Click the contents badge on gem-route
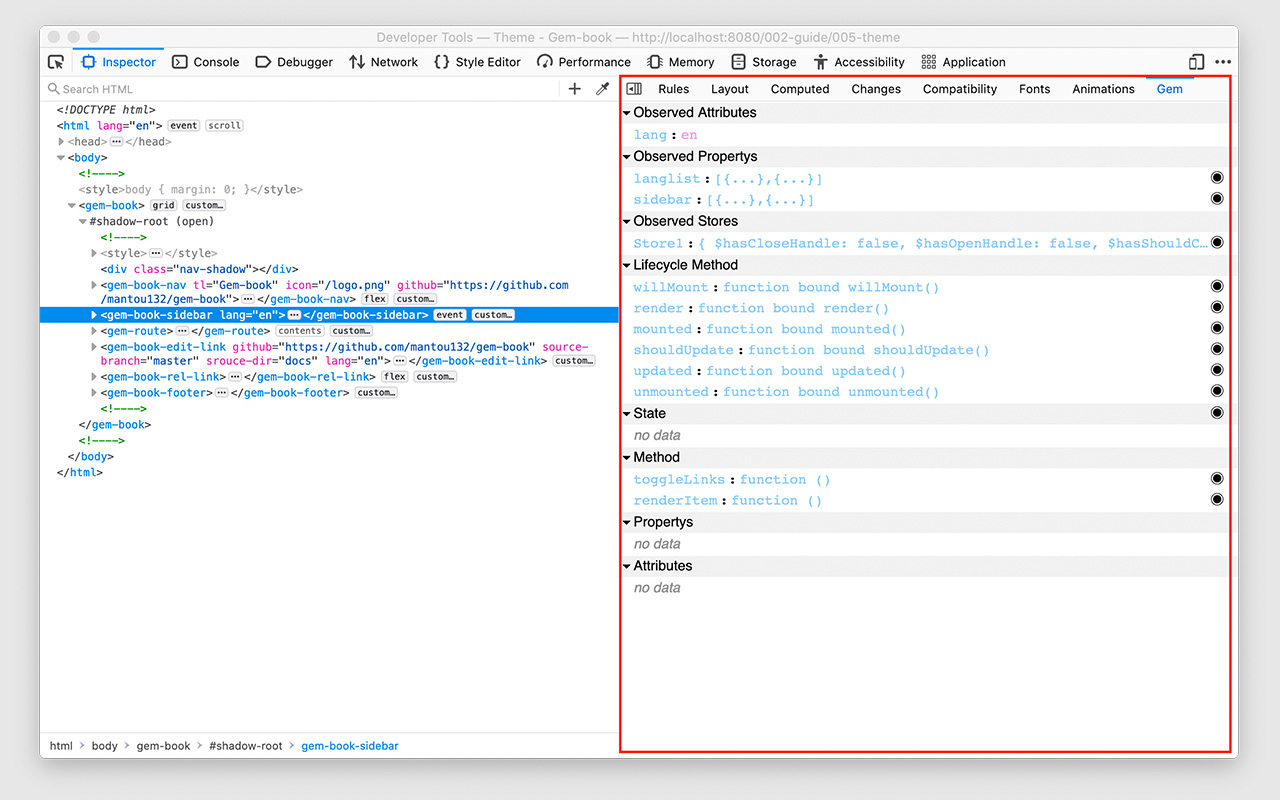The height and width of the screenshot is (800, 1280). (299, 331)
